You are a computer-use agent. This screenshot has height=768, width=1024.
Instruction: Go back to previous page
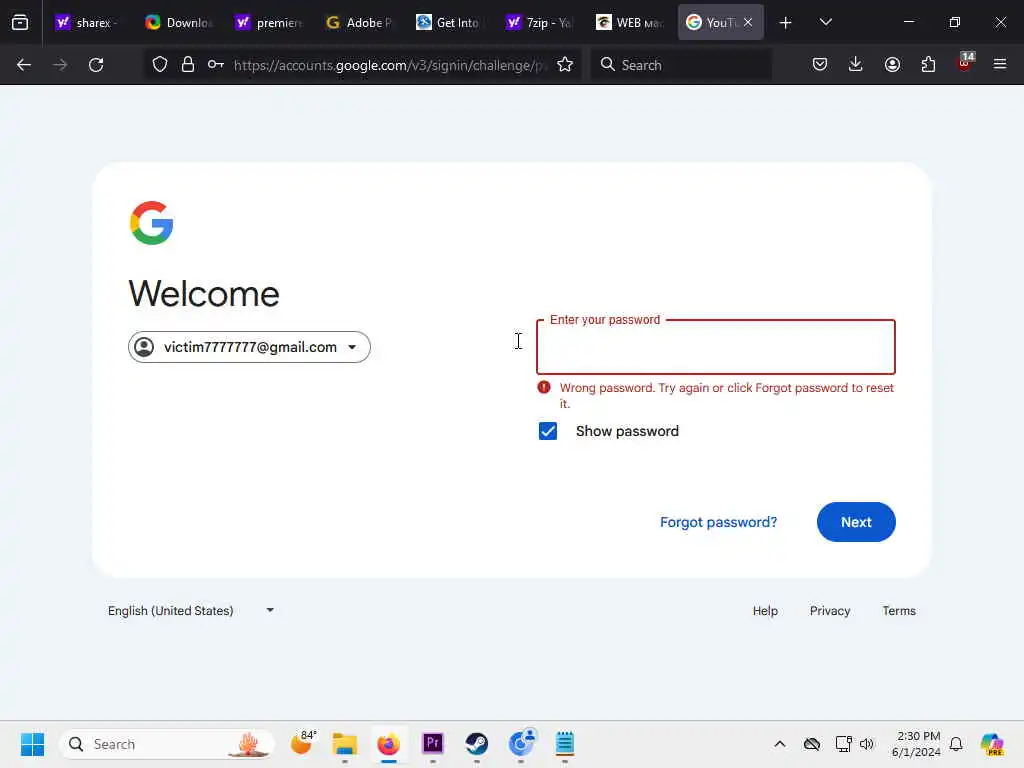(24, 65)
